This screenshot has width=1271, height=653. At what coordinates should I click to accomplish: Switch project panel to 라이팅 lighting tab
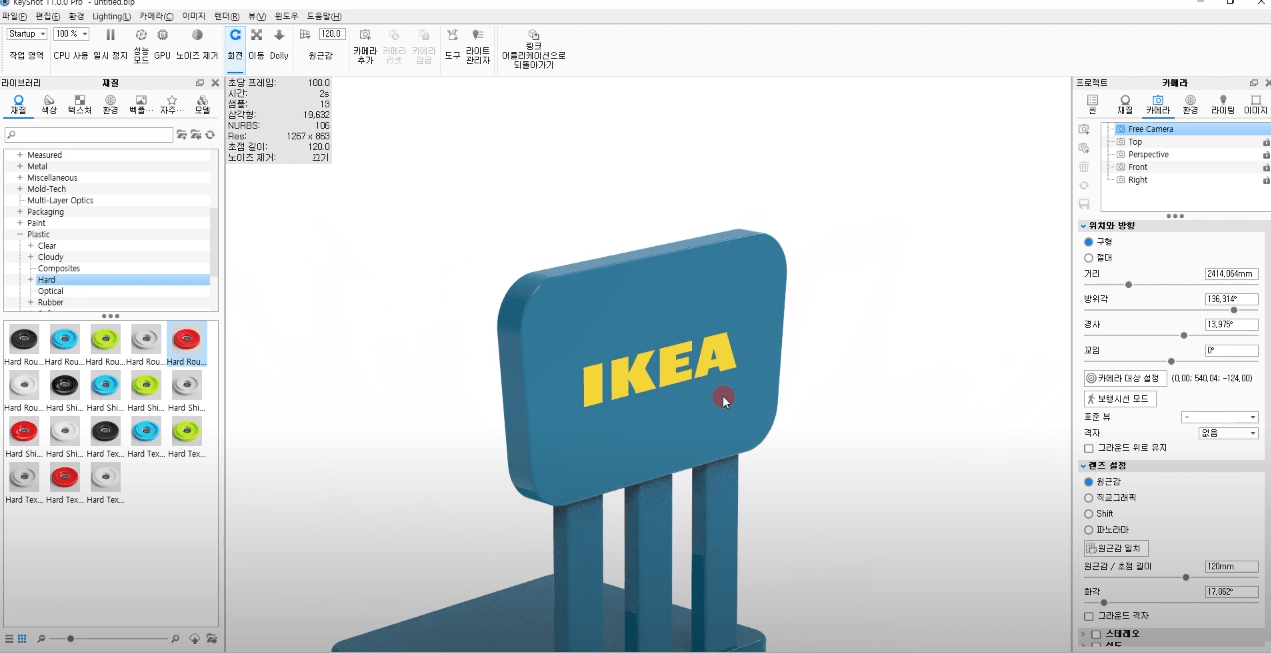tap(1222, 104)
